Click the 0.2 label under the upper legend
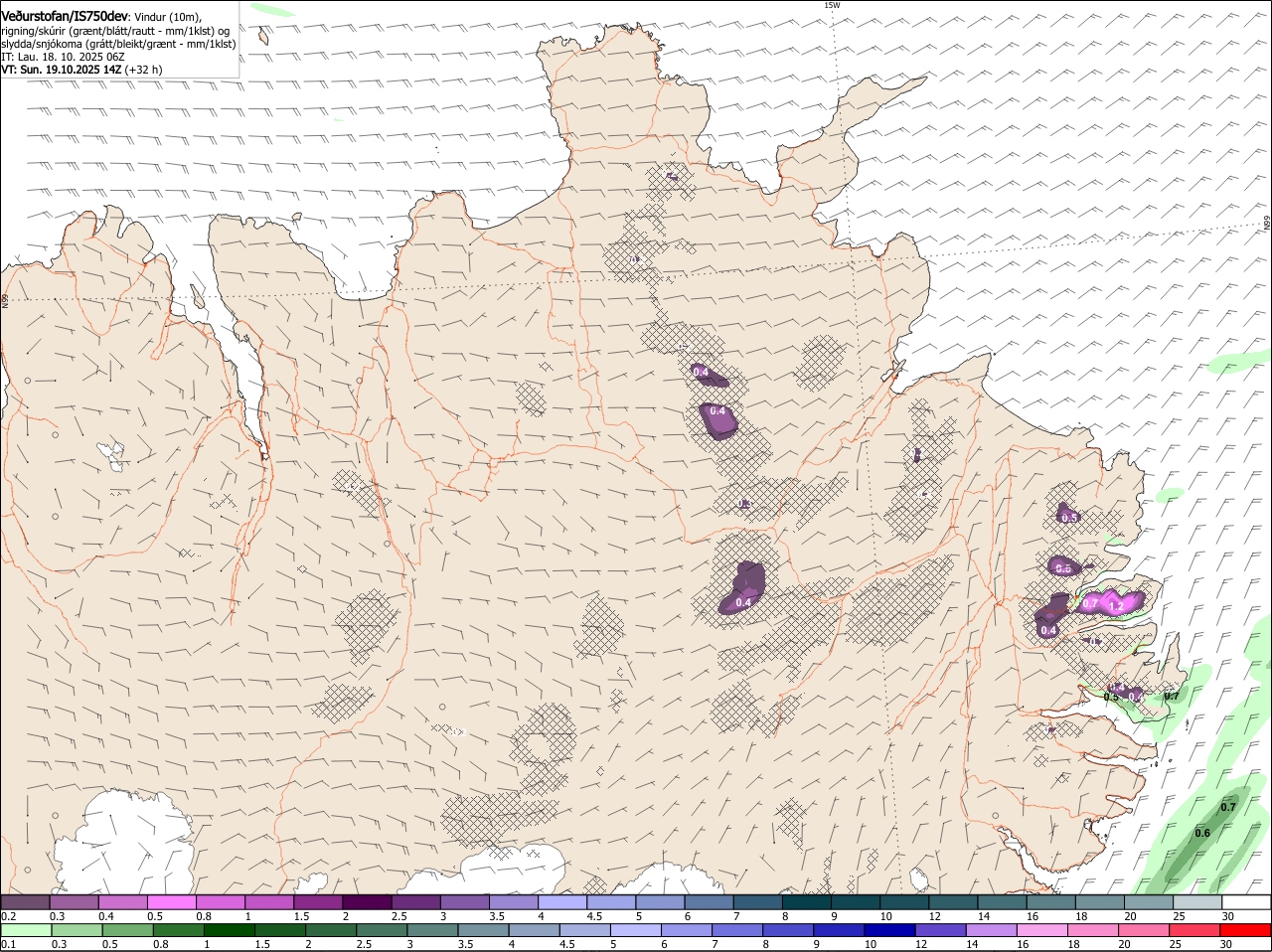Image resolution: width=1272 pixels, height=952 pixels. coord(8,916)
